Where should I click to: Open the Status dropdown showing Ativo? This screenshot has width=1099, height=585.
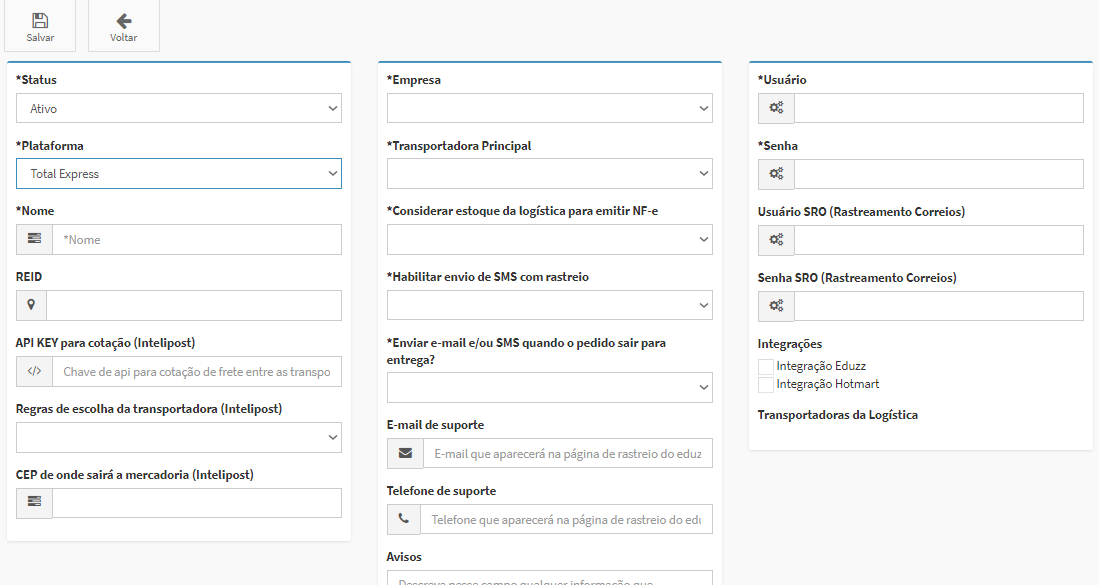click(x=179, y=108)
